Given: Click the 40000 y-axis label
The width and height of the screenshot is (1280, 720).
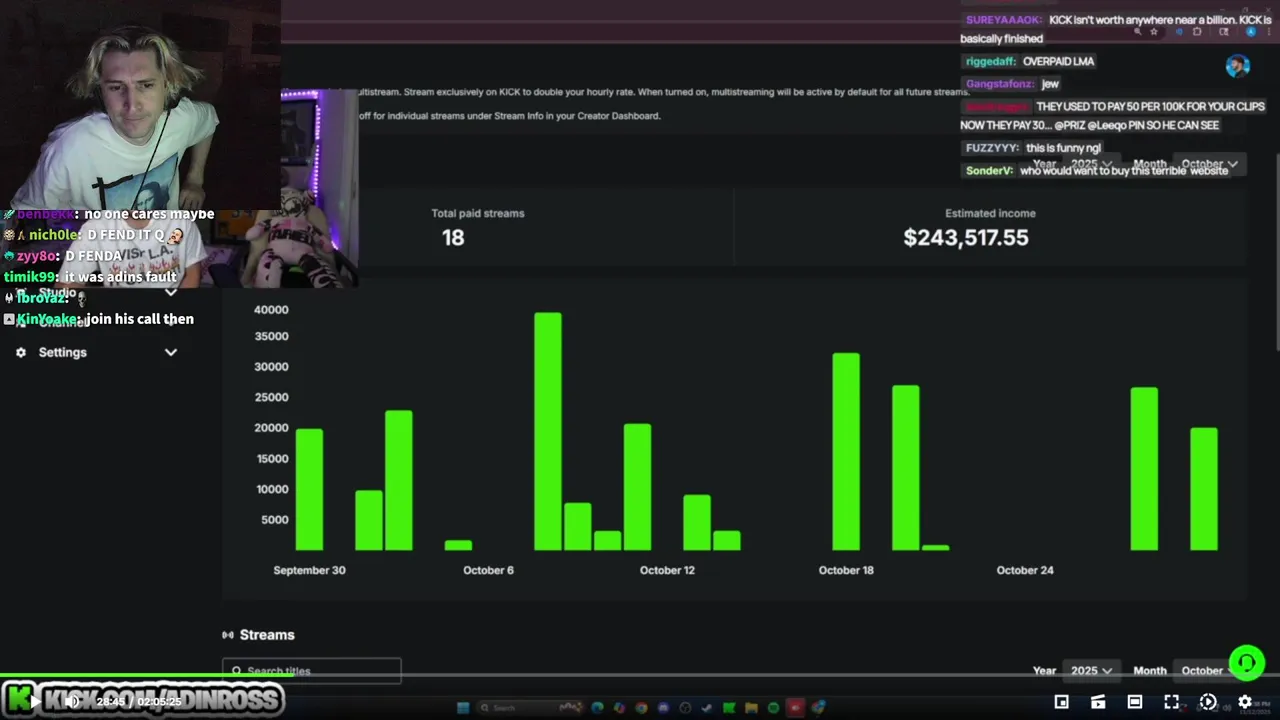Looking at the screenshot, I should tap(271, 310).
